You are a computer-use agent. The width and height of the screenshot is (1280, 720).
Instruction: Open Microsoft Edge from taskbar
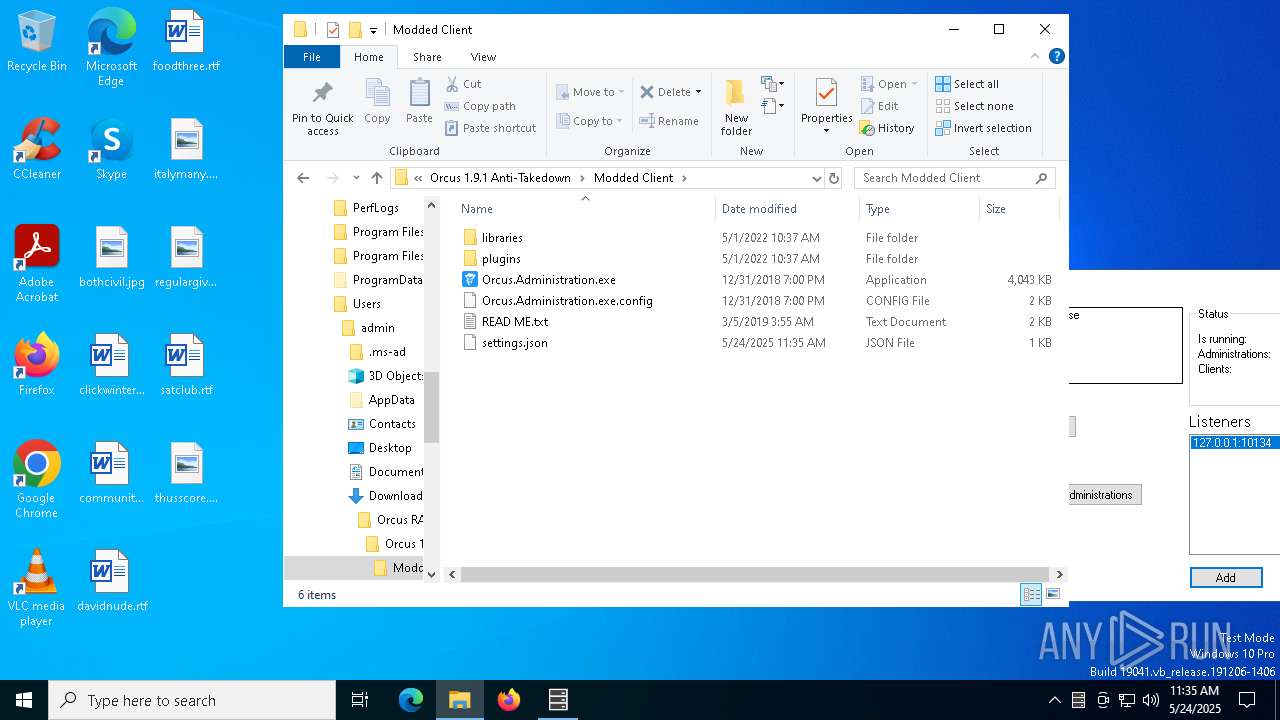(411, 700)
